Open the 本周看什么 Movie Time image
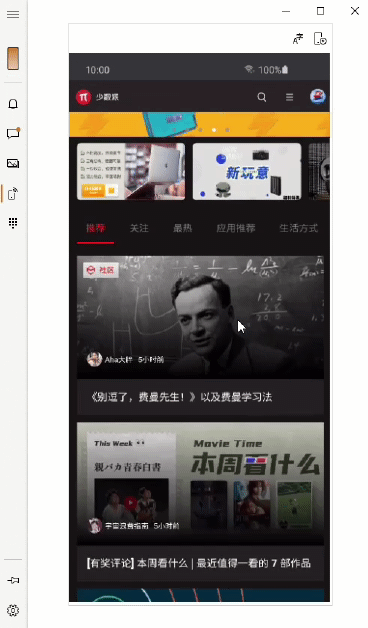The width and height of the screenshot is (368, 628). pos(200,483)
